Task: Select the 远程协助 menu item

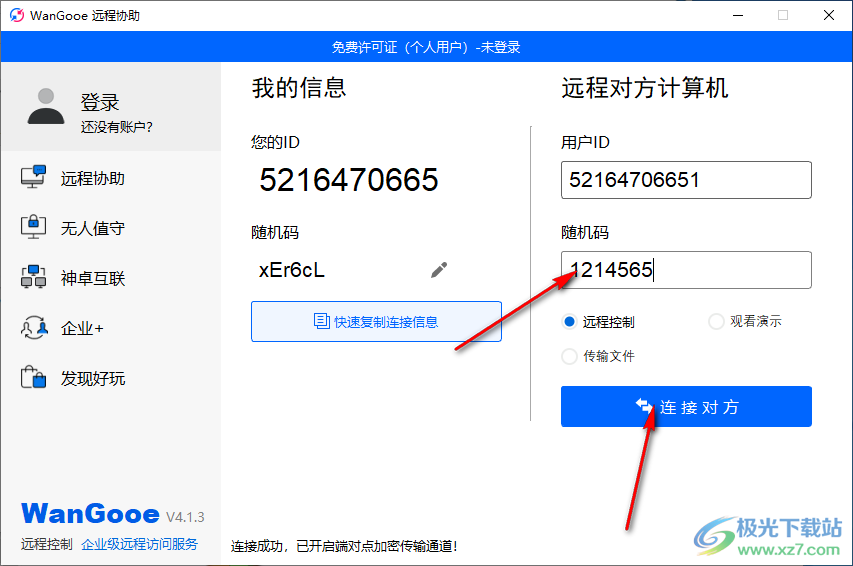Action: [x=92, y=179]
